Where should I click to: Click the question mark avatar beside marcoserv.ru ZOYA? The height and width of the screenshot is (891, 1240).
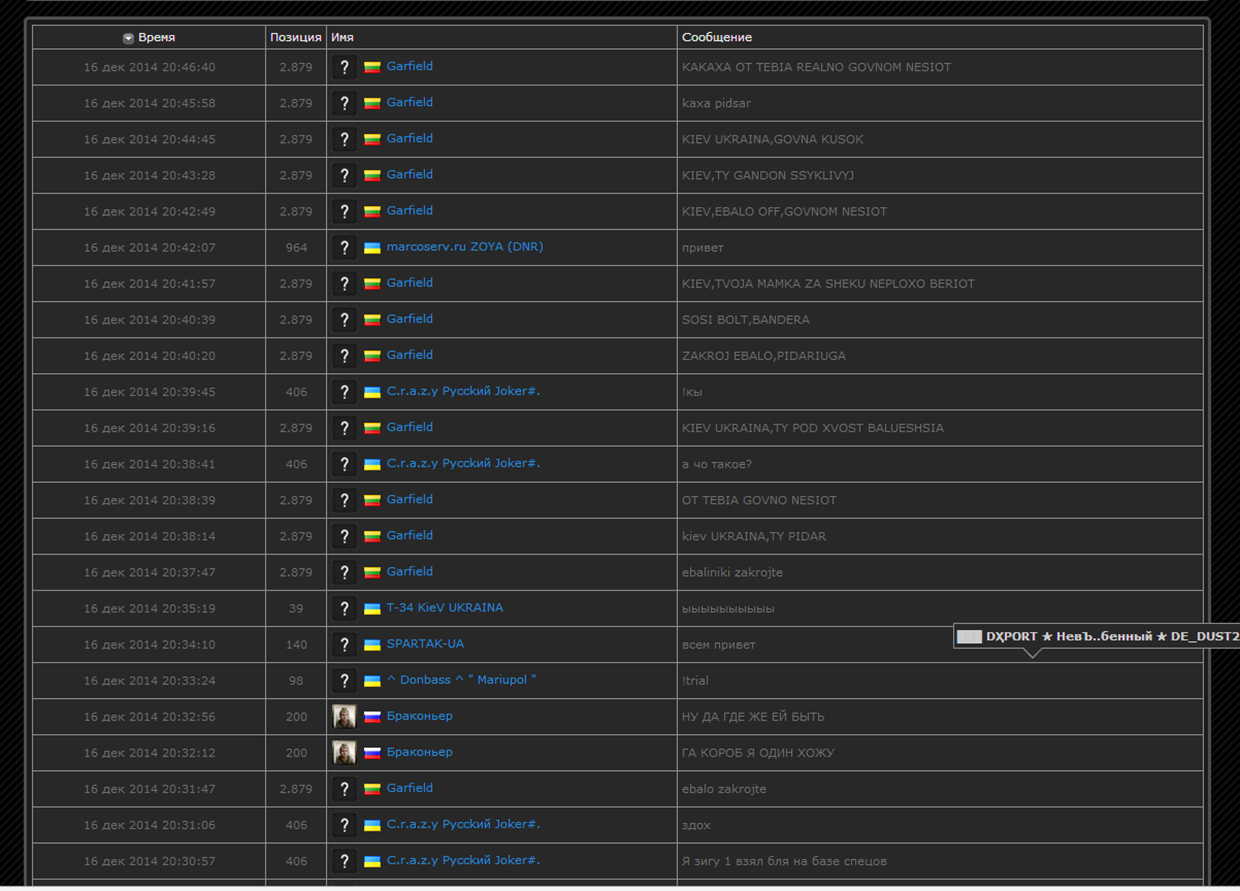(344, 247)
